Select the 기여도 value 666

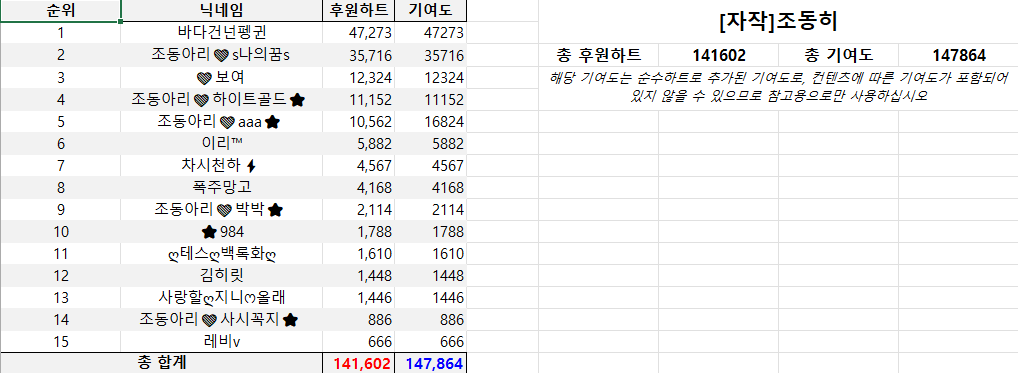[430, 342]
